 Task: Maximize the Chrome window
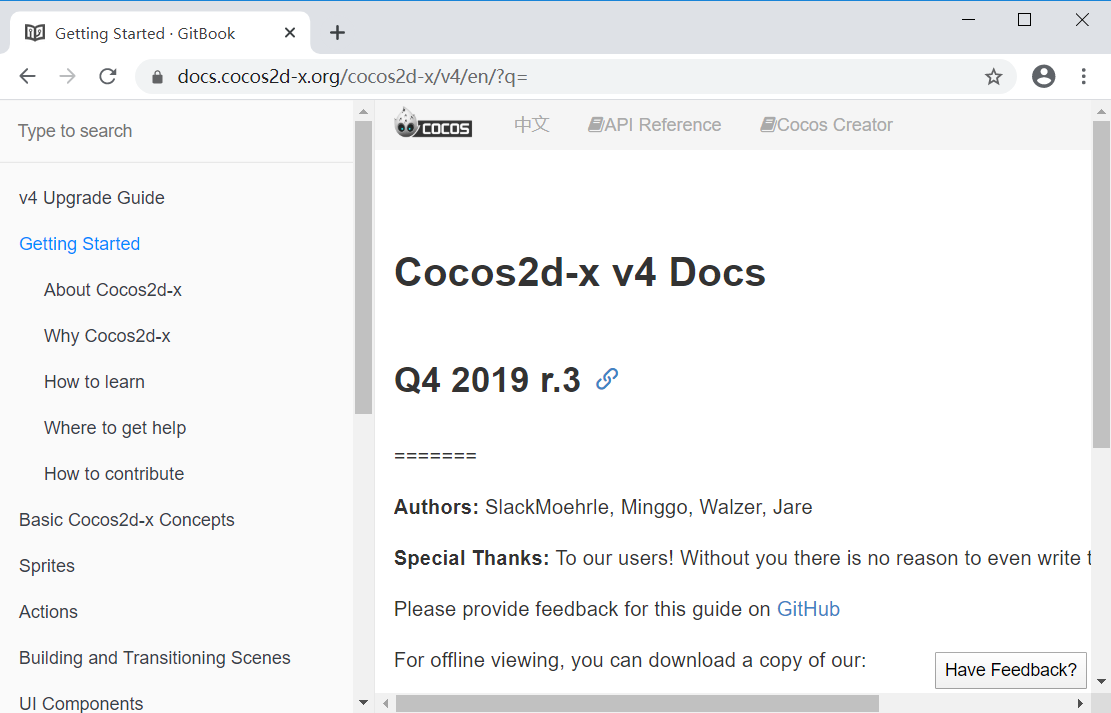(x=1025, y=20)
